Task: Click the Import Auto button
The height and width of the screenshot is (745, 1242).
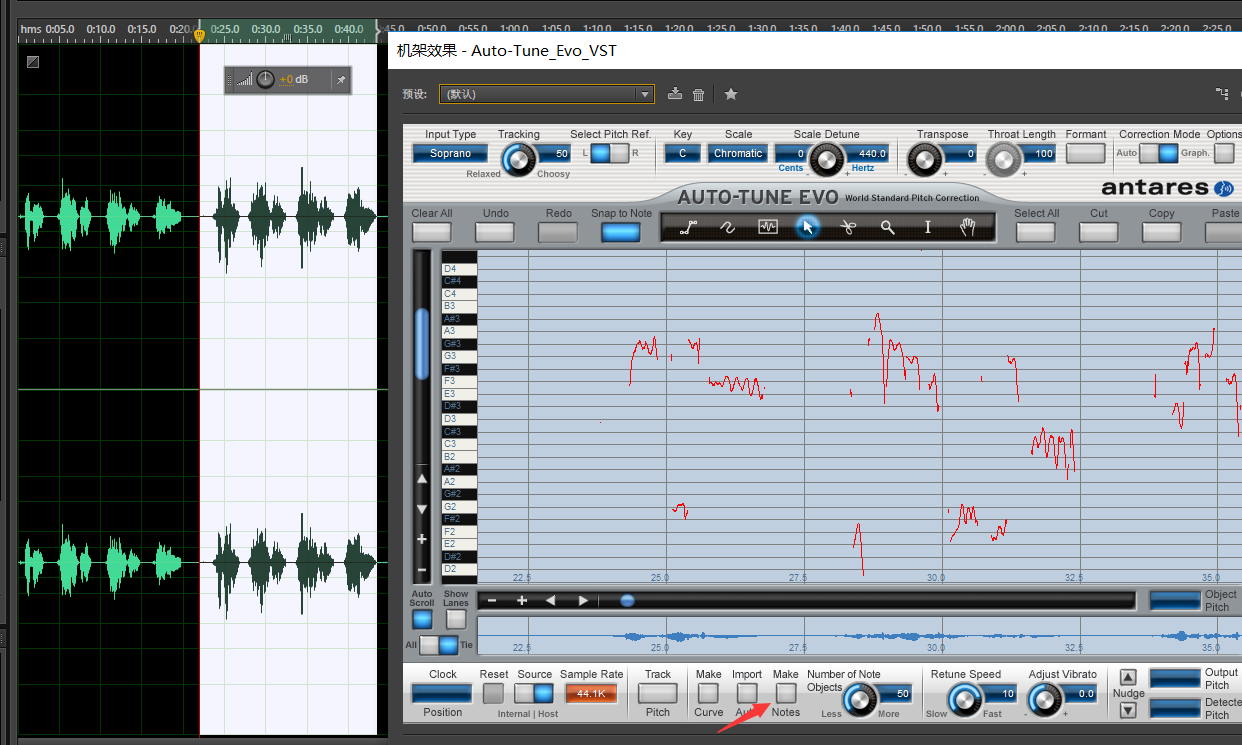Action: pos(747,693)
